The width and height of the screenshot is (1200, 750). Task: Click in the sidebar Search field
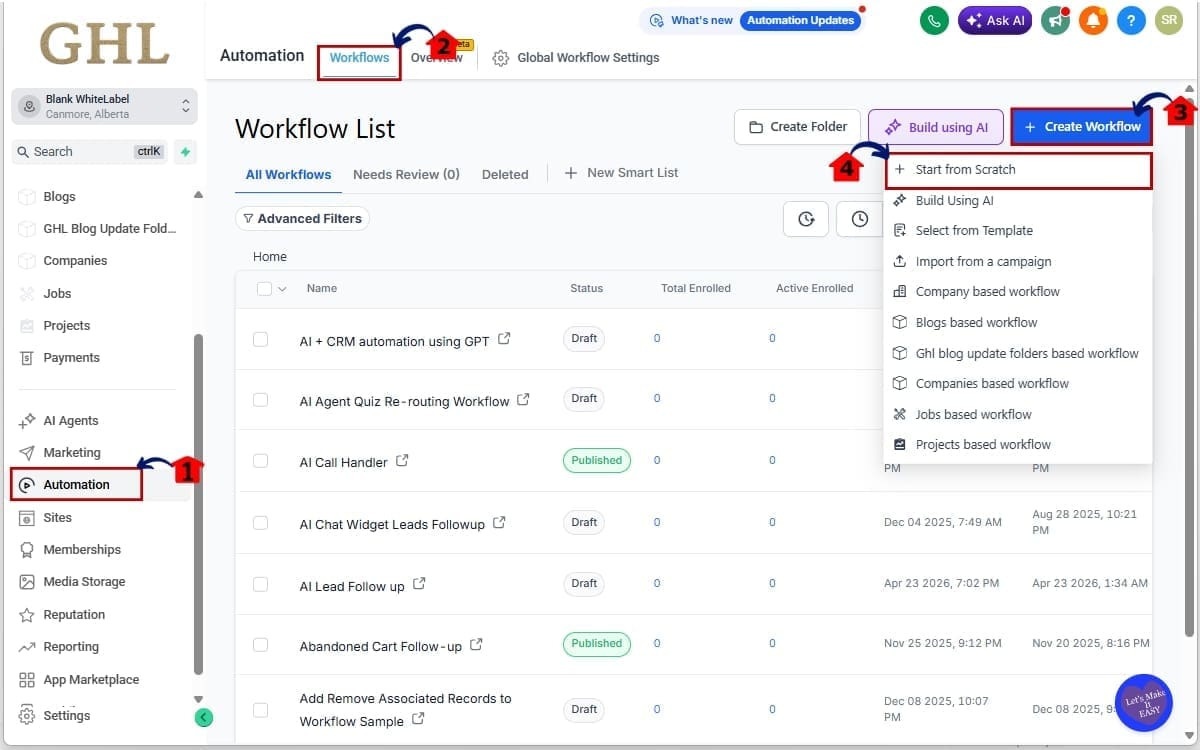pos(88,152)
